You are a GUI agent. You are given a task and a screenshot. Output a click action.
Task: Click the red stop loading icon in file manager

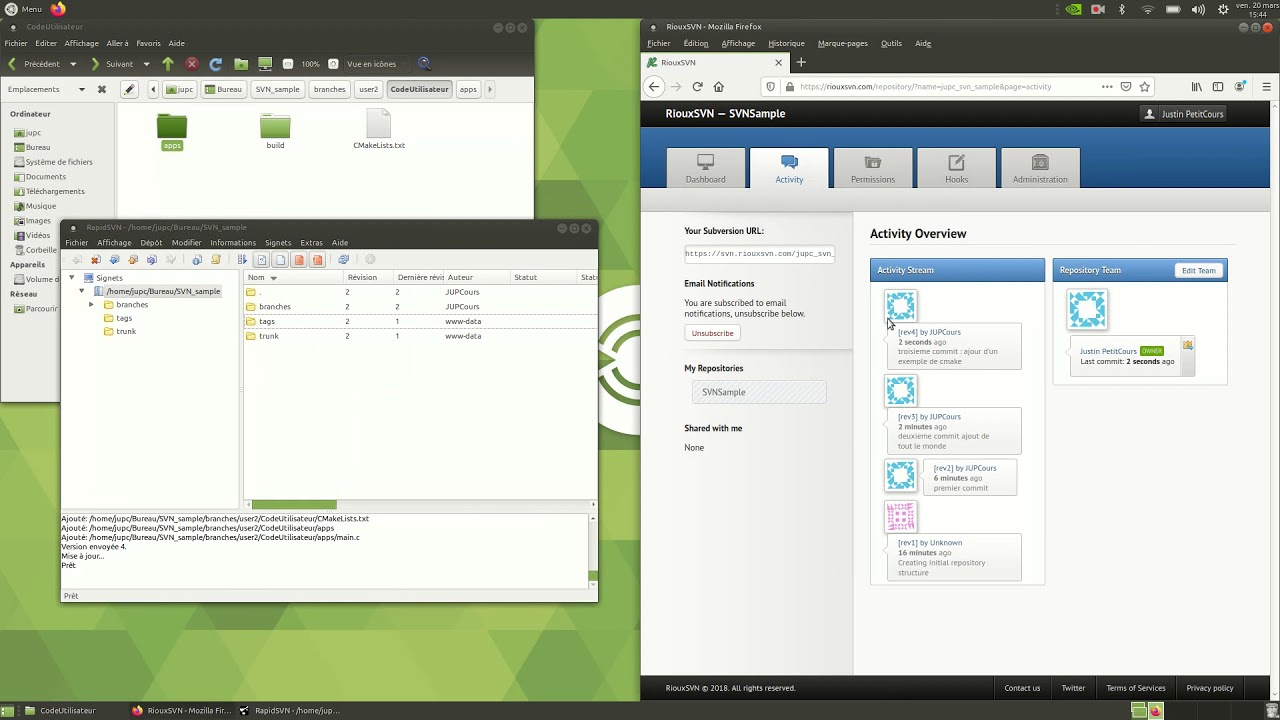pos(192,64)
